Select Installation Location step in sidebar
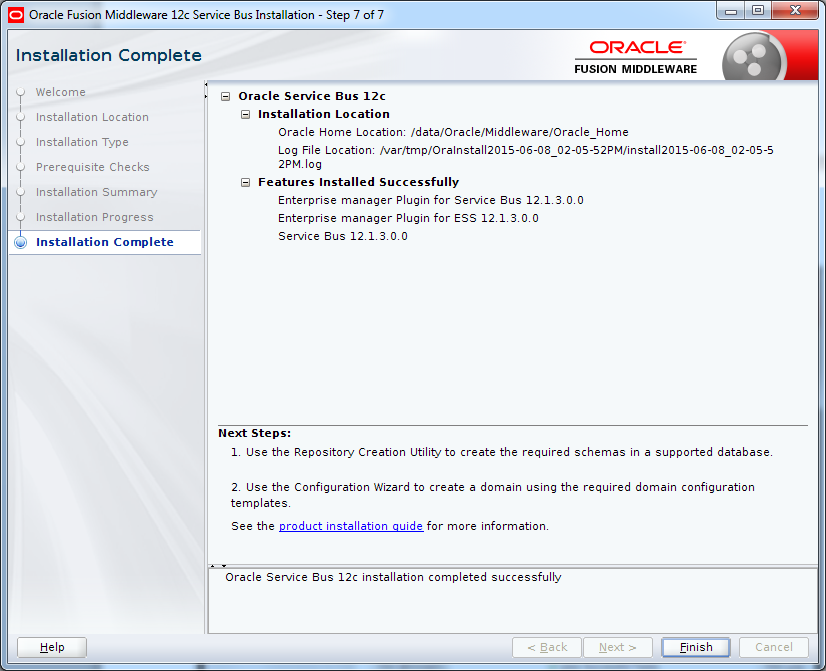This screenshot has height=671, width=826. coord(92,117)
